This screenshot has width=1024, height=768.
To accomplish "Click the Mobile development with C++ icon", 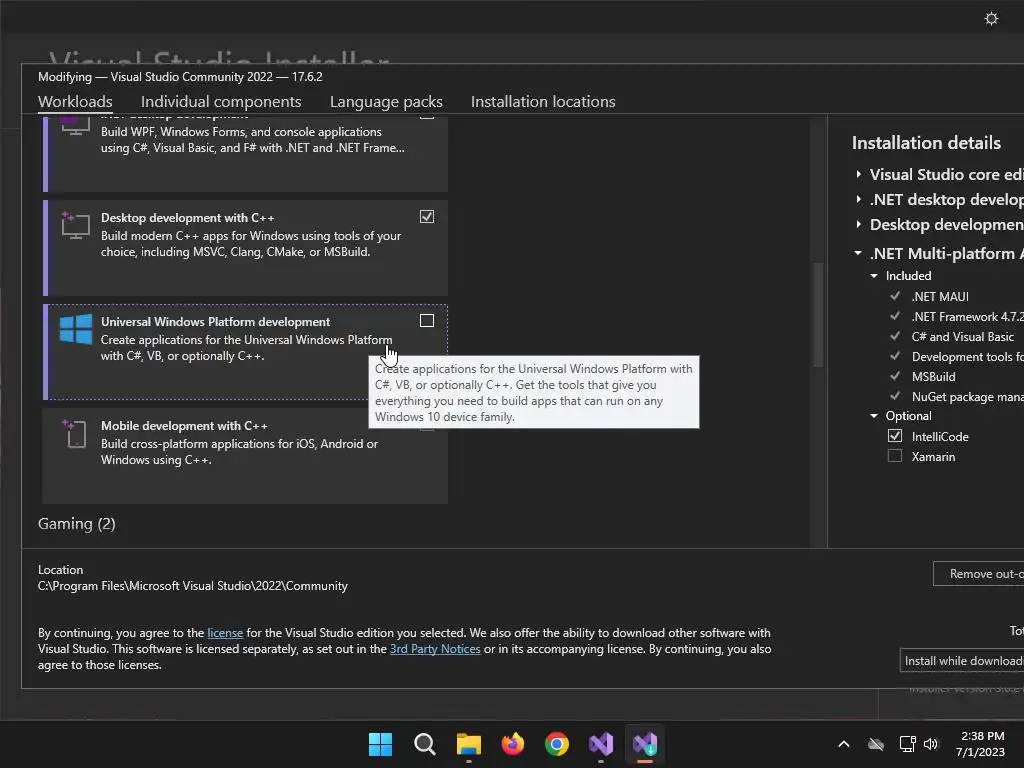I will click(76, 434).
